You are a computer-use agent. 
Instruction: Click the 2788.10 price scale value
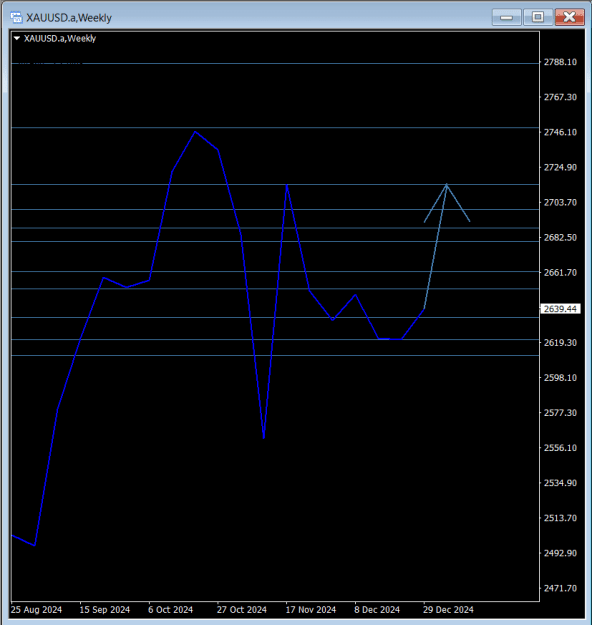(560, 62)
